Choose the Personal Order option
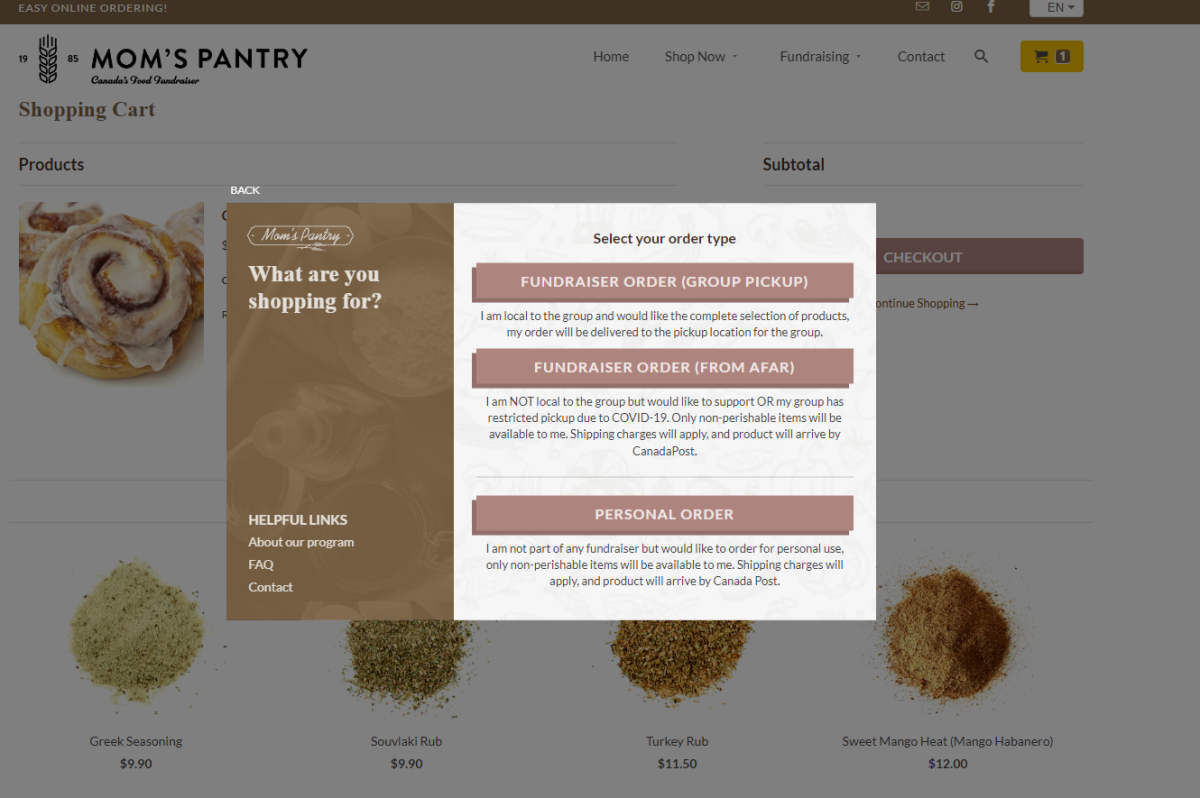Viewport: 1200px width, 798px height. pyautogui.click(x=663, y=514)
